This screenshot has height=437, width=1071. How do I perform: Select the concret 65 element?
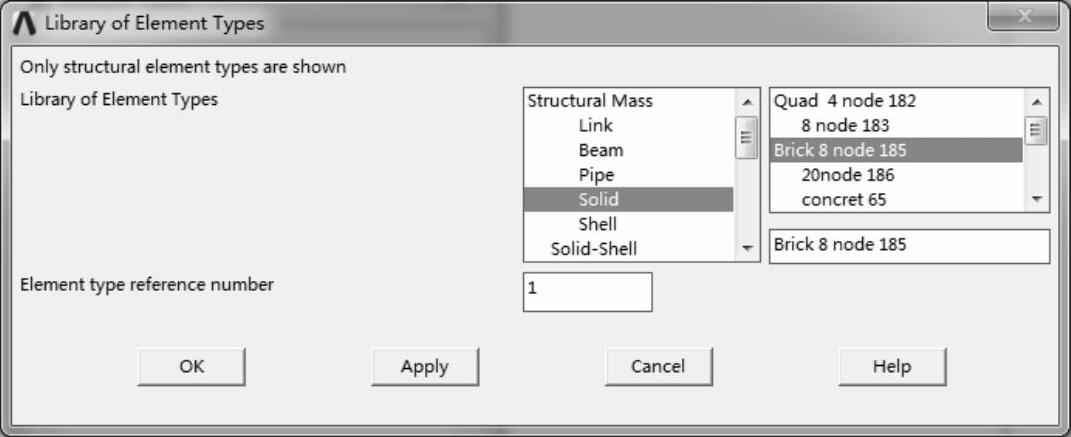pyautogui.click(x=843, y=200)
